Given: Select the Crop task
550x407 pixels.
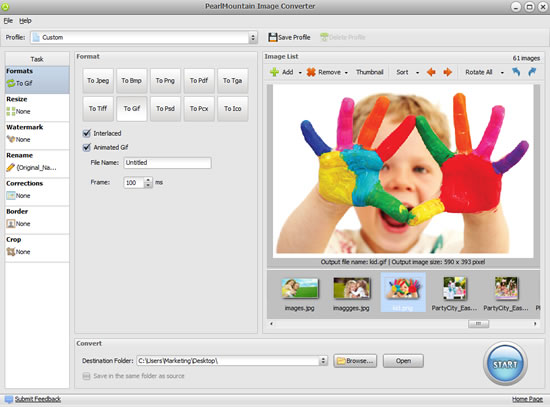Looking at the screenshot, I should (x=37, y=248).
